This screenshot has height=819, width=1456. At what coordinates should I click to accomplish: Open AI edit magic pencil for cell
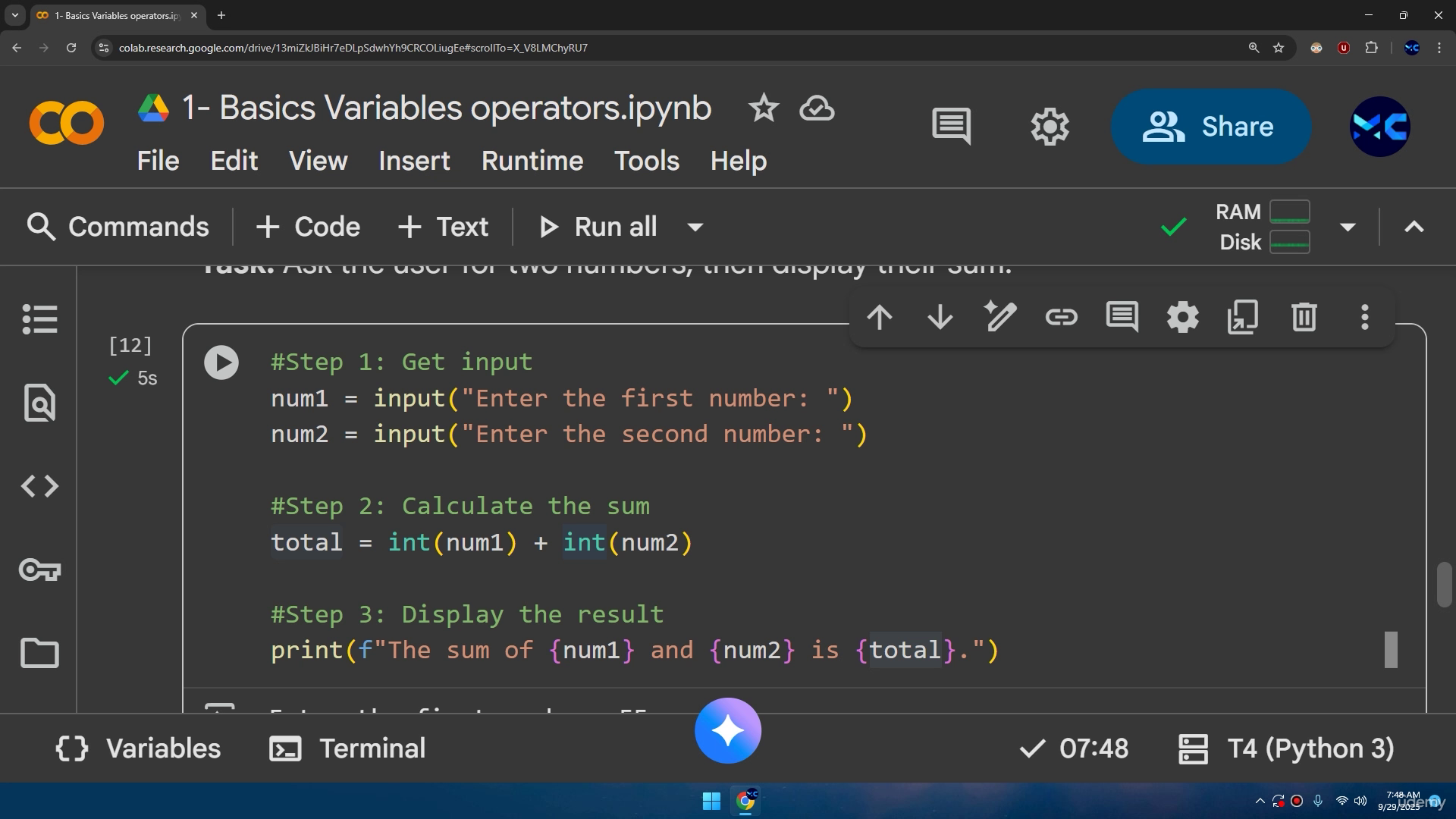coord(1000,317)
